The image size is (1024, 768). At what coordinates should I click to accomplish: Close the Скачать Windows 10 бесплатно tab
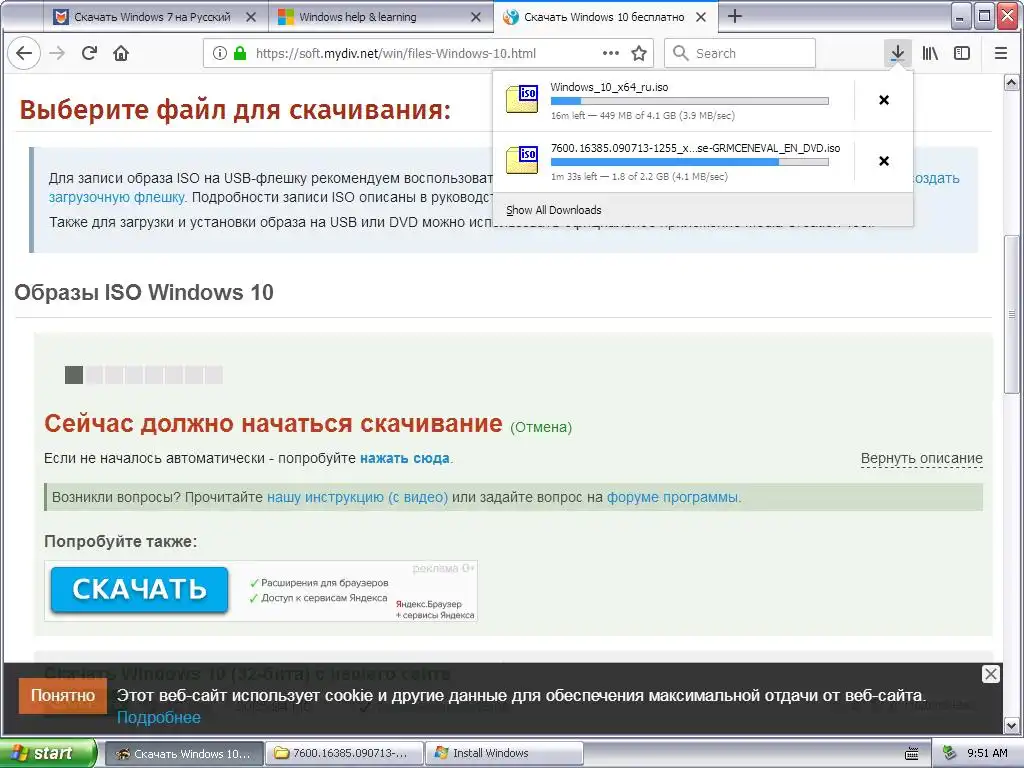click(701, 17)
